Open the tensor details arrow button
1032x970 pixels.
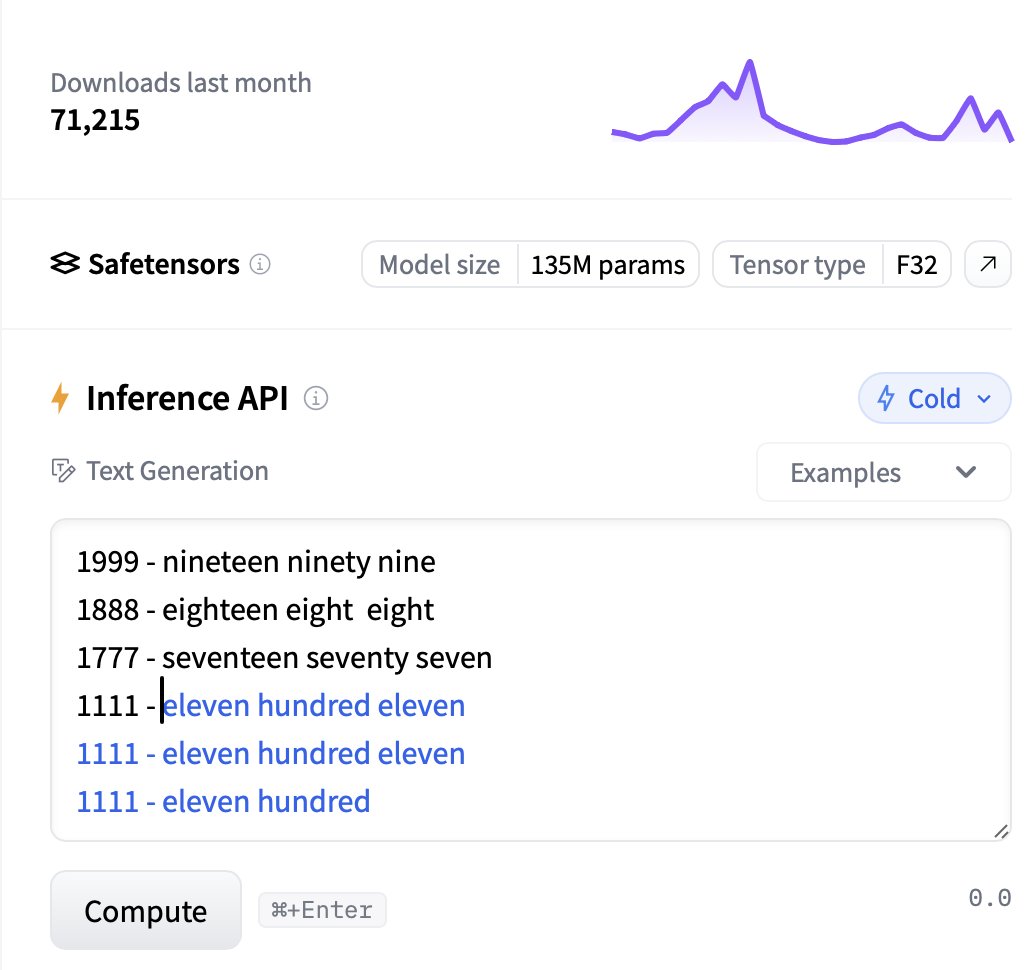[x=987, y=265]
